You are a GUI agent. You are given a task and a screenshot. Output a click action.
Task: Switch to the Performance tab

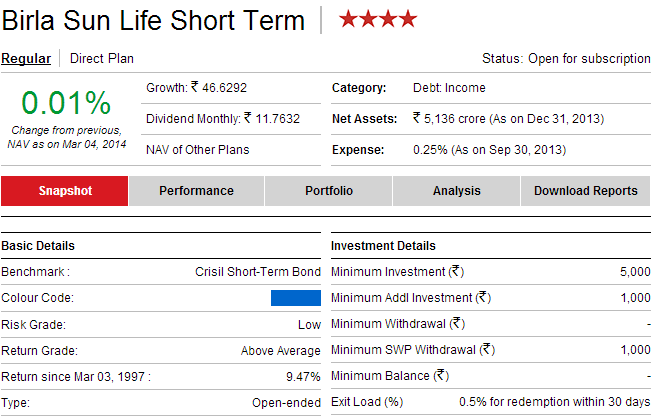[x=196, y=191]
